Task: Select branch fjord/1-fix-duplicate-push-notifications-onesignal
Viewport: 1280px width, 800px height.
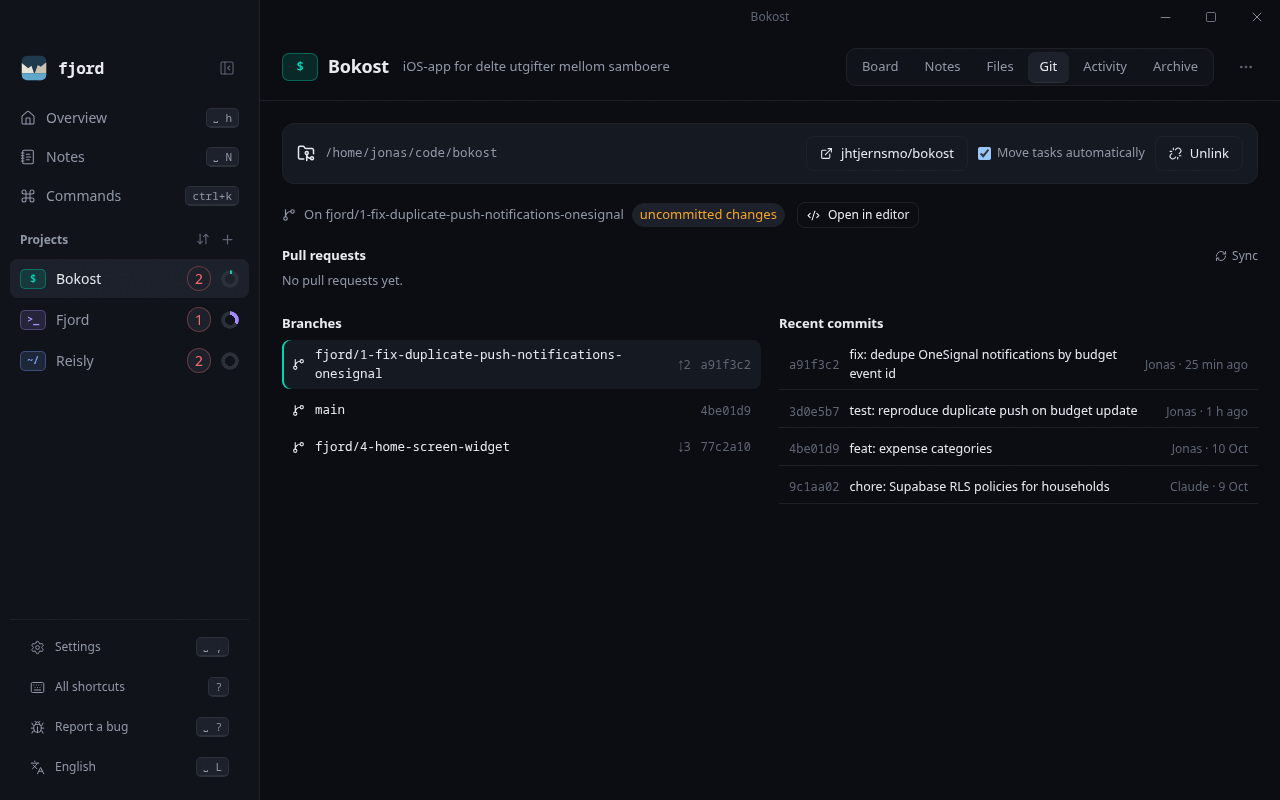Action: 521,364
